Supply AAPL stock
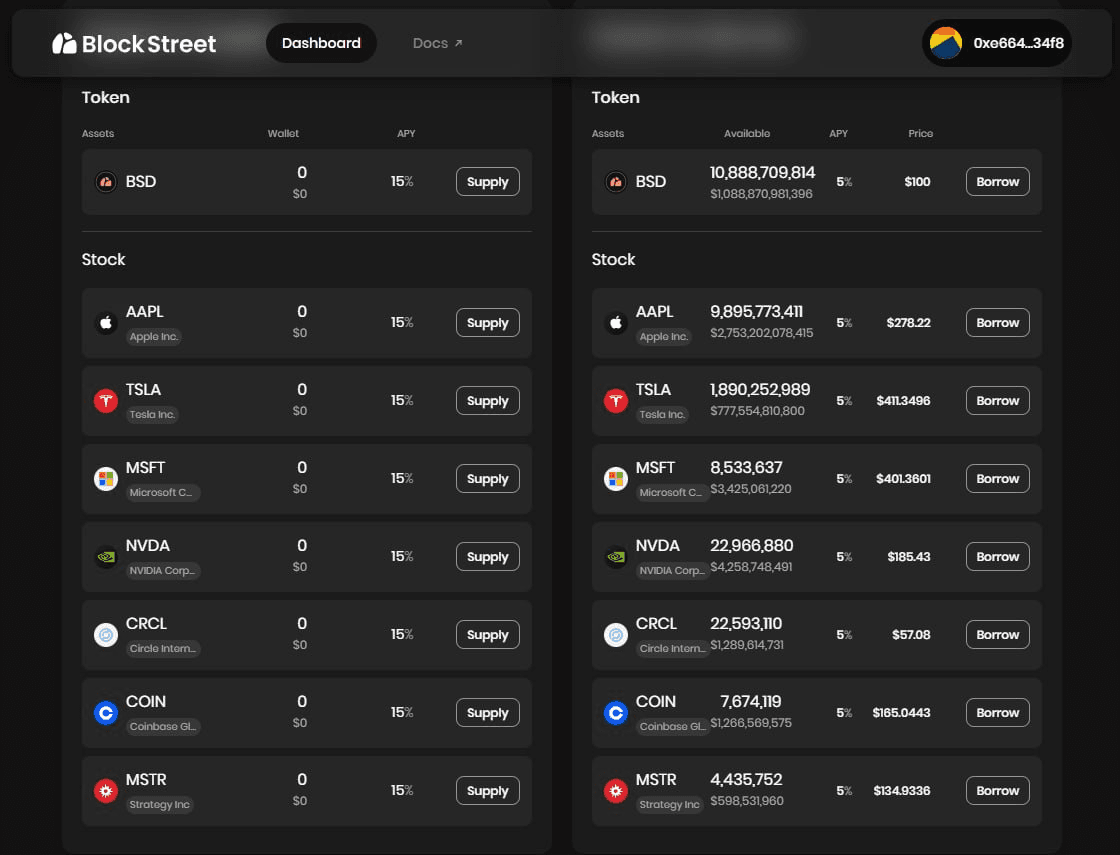This screenshot has width=1120, height=855. (488, 322)
